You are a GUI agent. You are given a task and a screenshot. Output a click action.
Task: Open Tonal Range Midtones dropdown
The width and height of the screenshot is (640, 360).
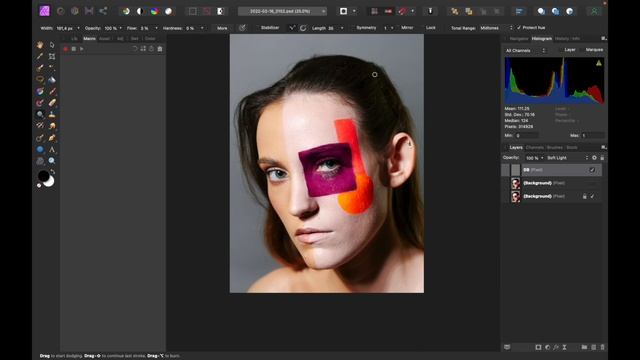coord(496,28)
